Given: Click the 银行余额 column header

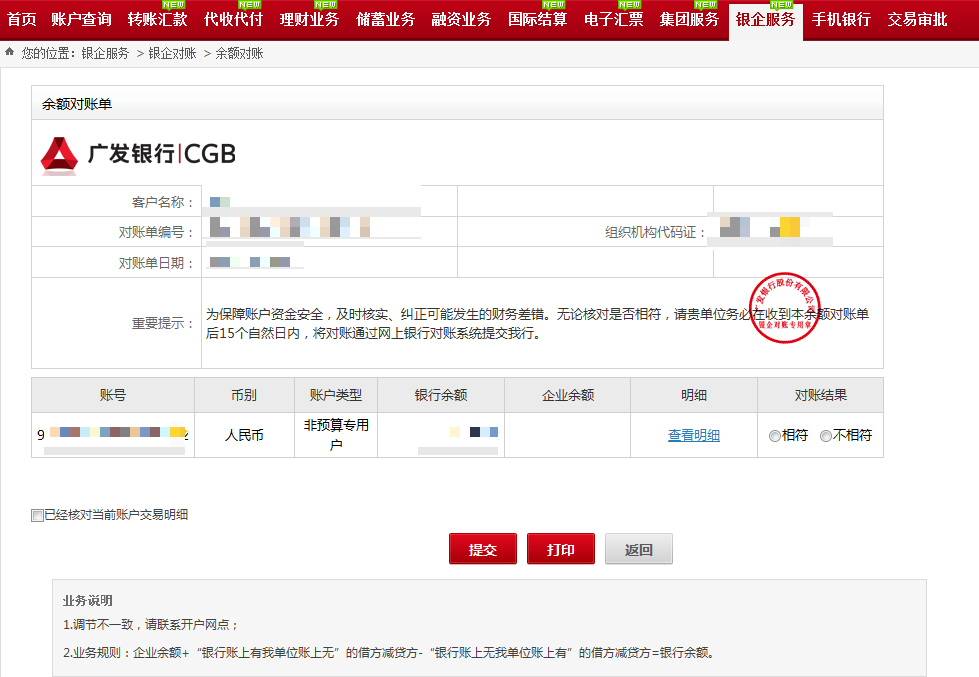Looking at the screenshot, I should [441, 395].
